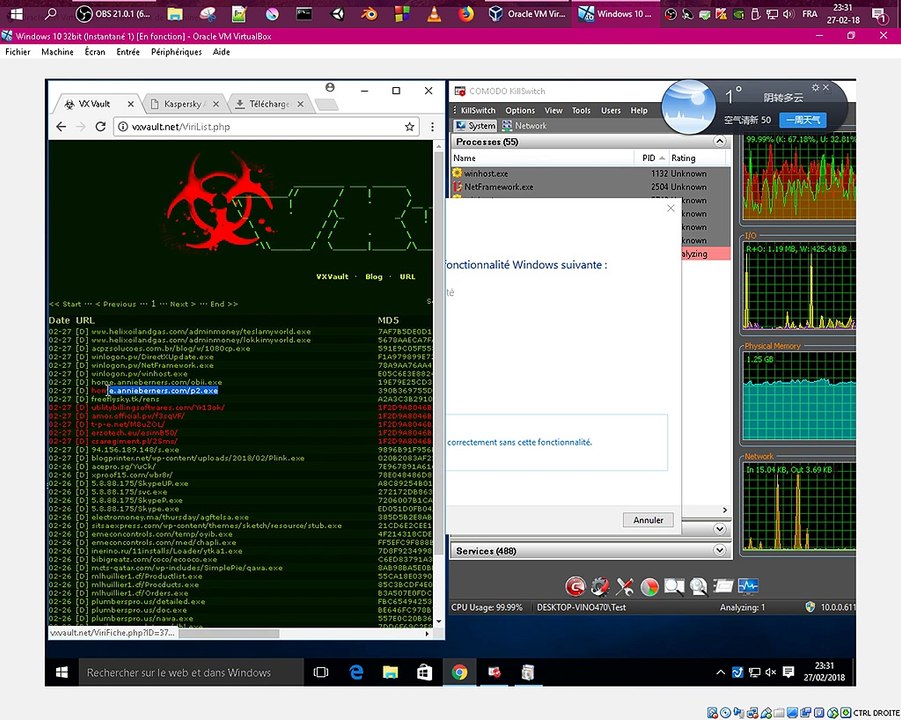Click the Windows search box in VM taskbar
901x720 pixels.
pos(190,672)
